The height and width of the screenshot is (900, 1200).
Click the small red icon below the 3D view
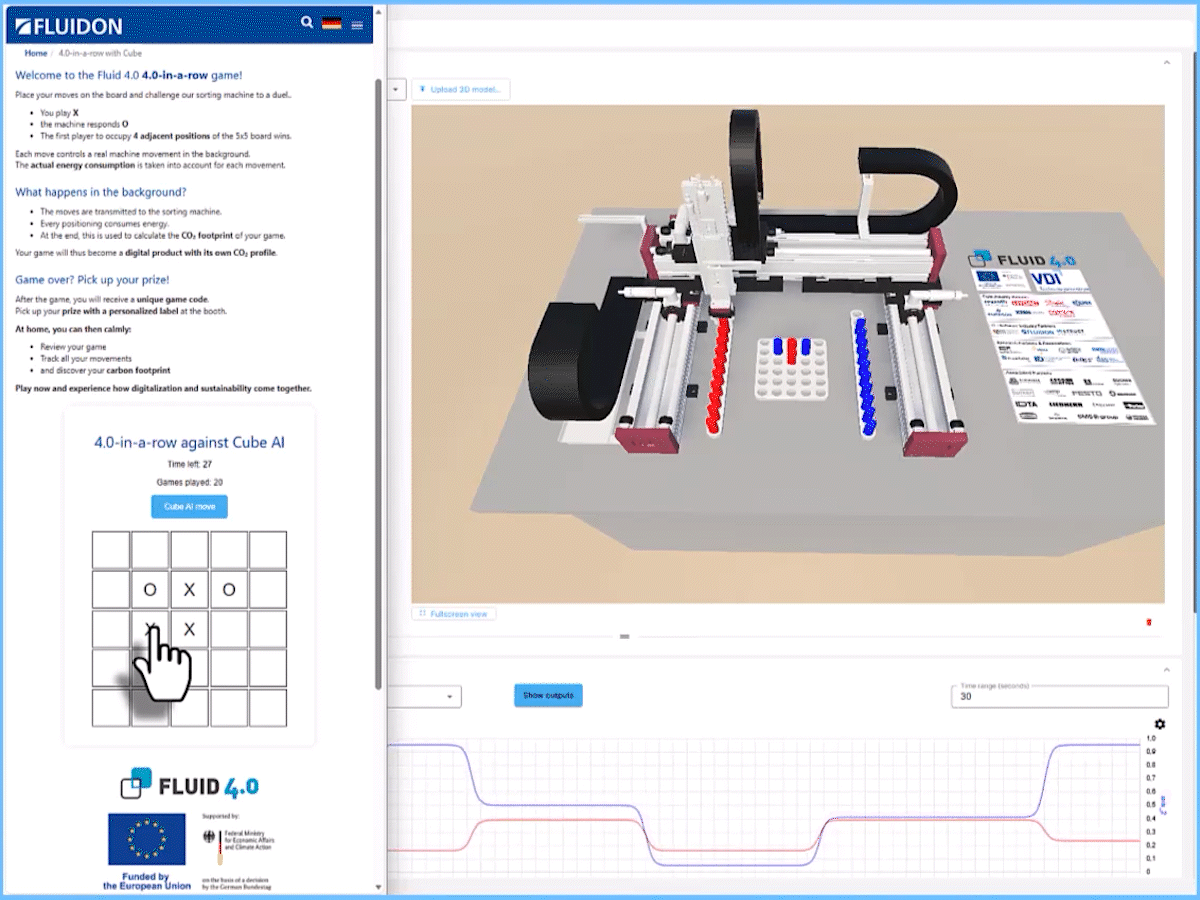tap(1148, 623)
